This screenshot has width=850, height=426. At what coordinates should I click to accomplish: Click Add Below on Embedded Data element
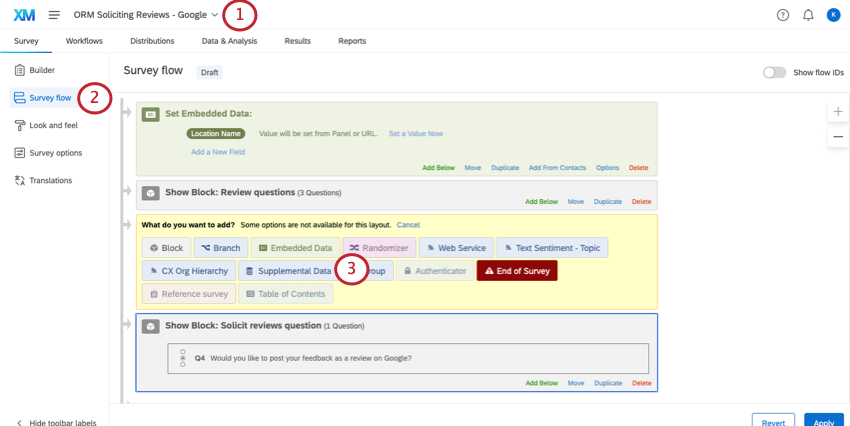click(439, 167)
